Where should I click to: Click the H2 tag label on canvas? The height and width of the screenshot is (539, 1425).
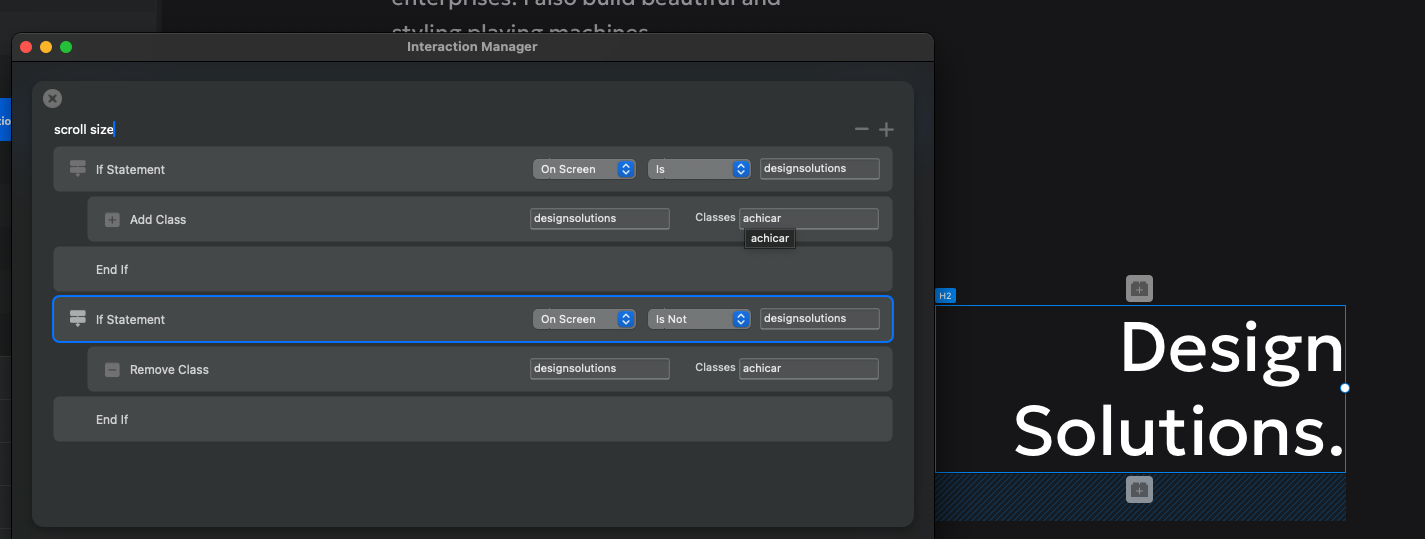(945, 296)
